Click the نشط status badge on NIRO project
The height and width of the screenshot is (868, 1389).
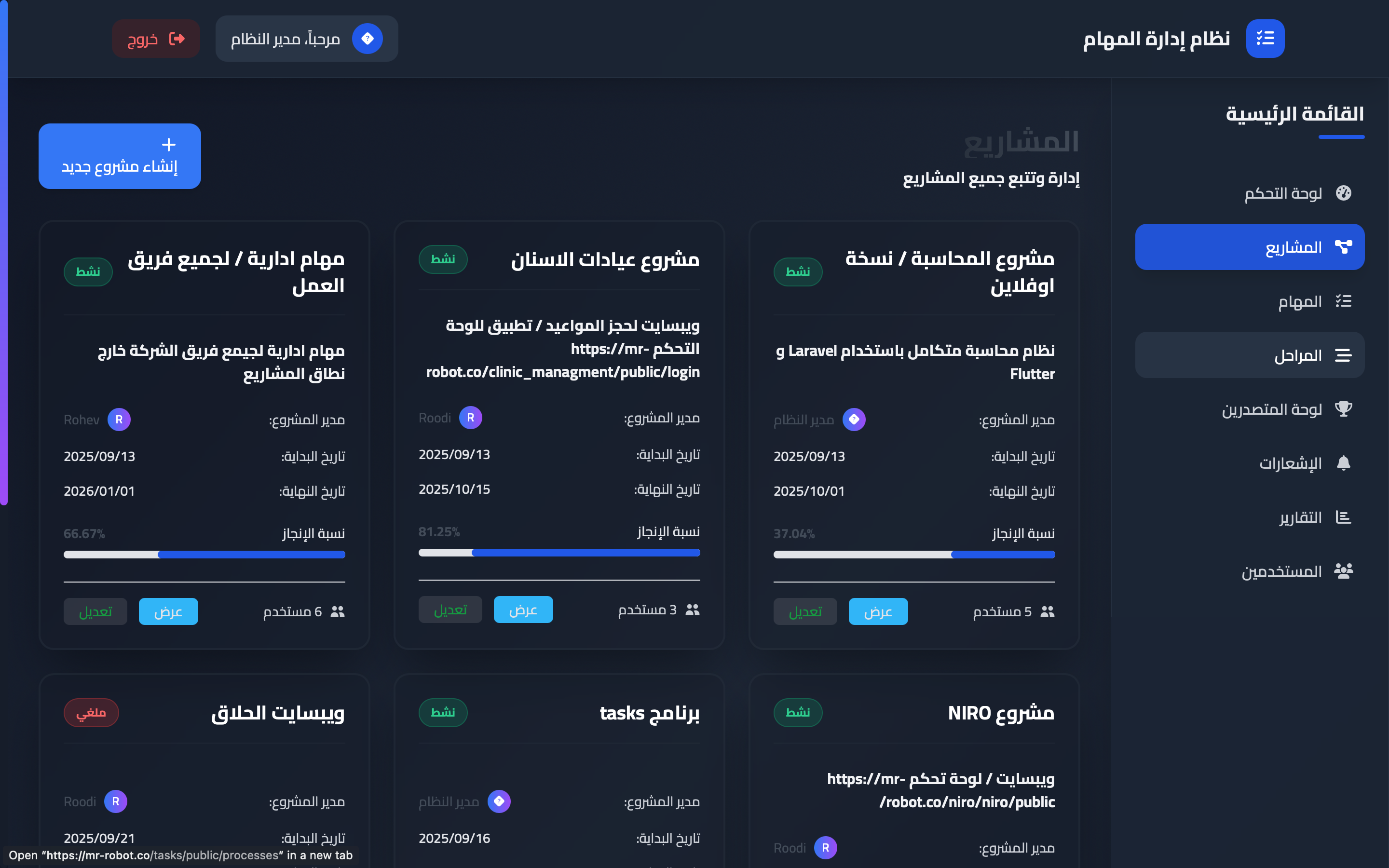(x=798, y=712)
